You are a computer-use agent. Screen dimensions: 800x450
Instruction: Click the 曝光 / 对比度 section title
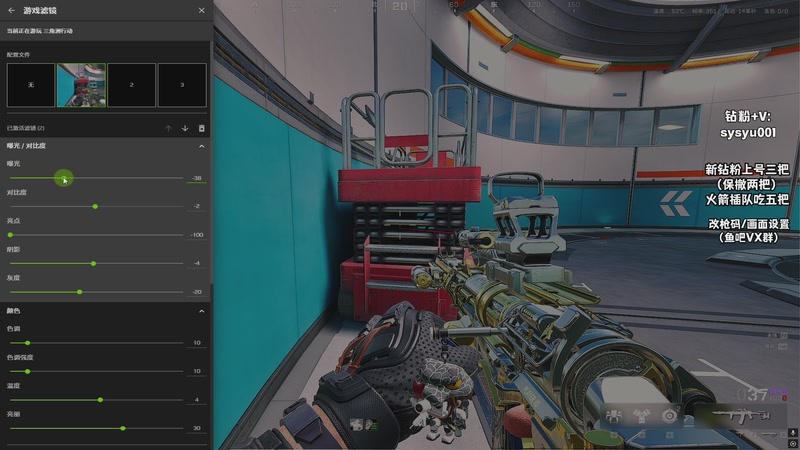[26, 146]
